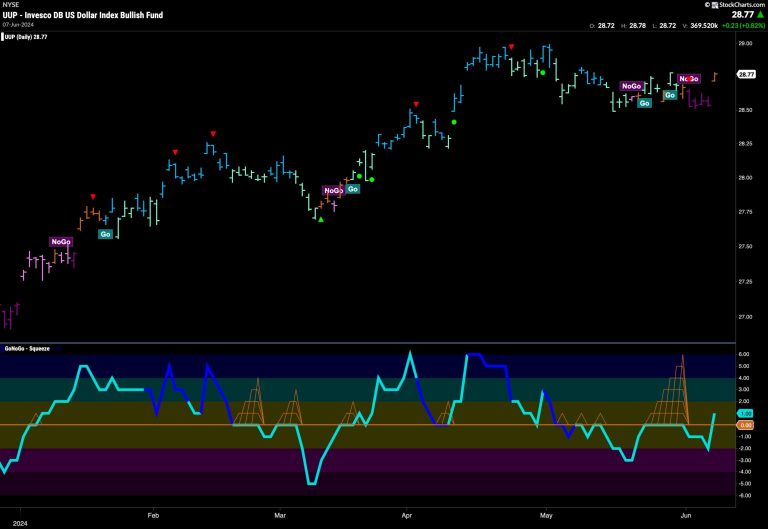Click the green upward triangle marker in March

[x=321, y=220]
